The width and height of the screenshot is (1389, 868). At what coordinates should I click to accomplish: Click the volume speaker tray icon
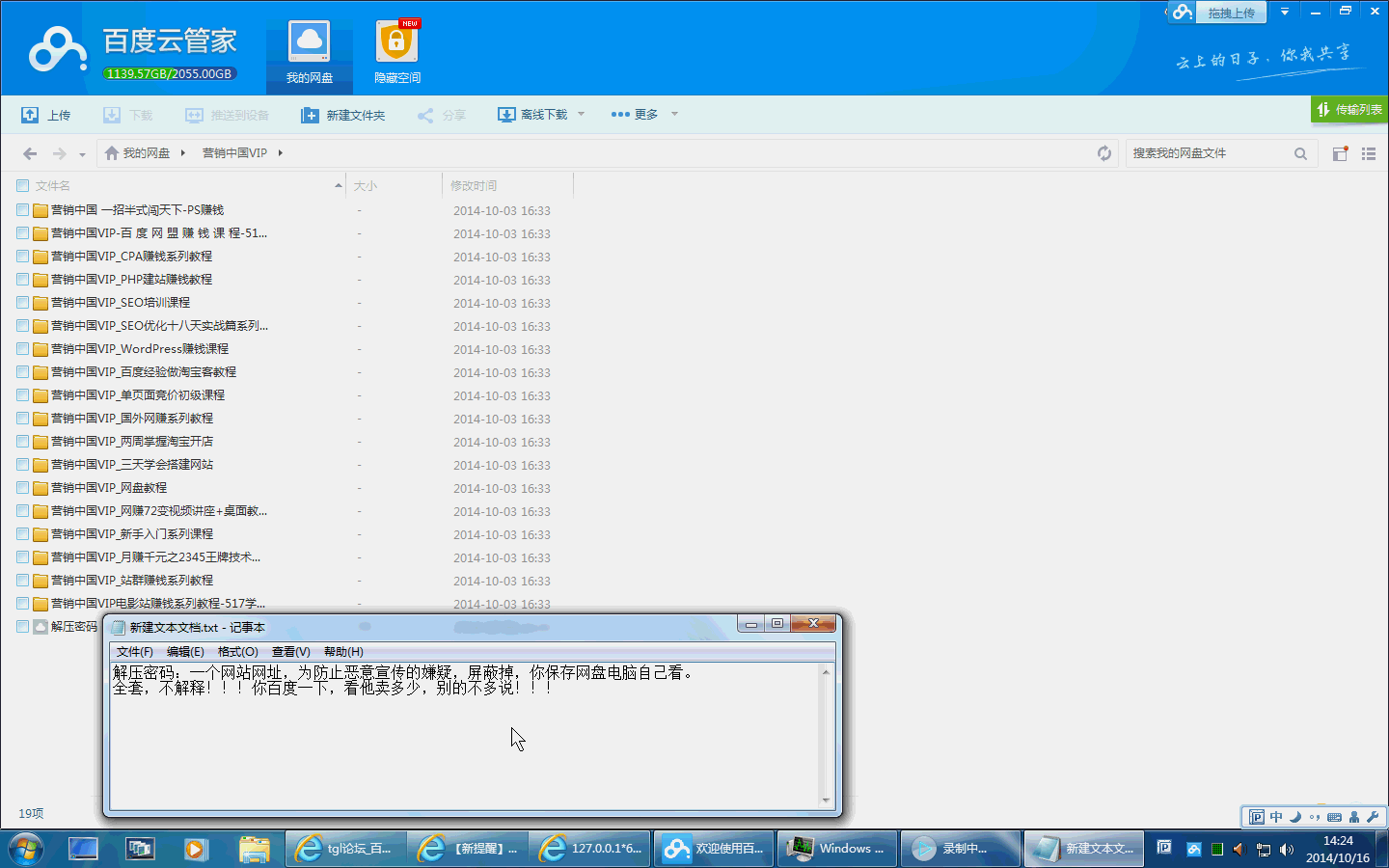(1287, 850)
